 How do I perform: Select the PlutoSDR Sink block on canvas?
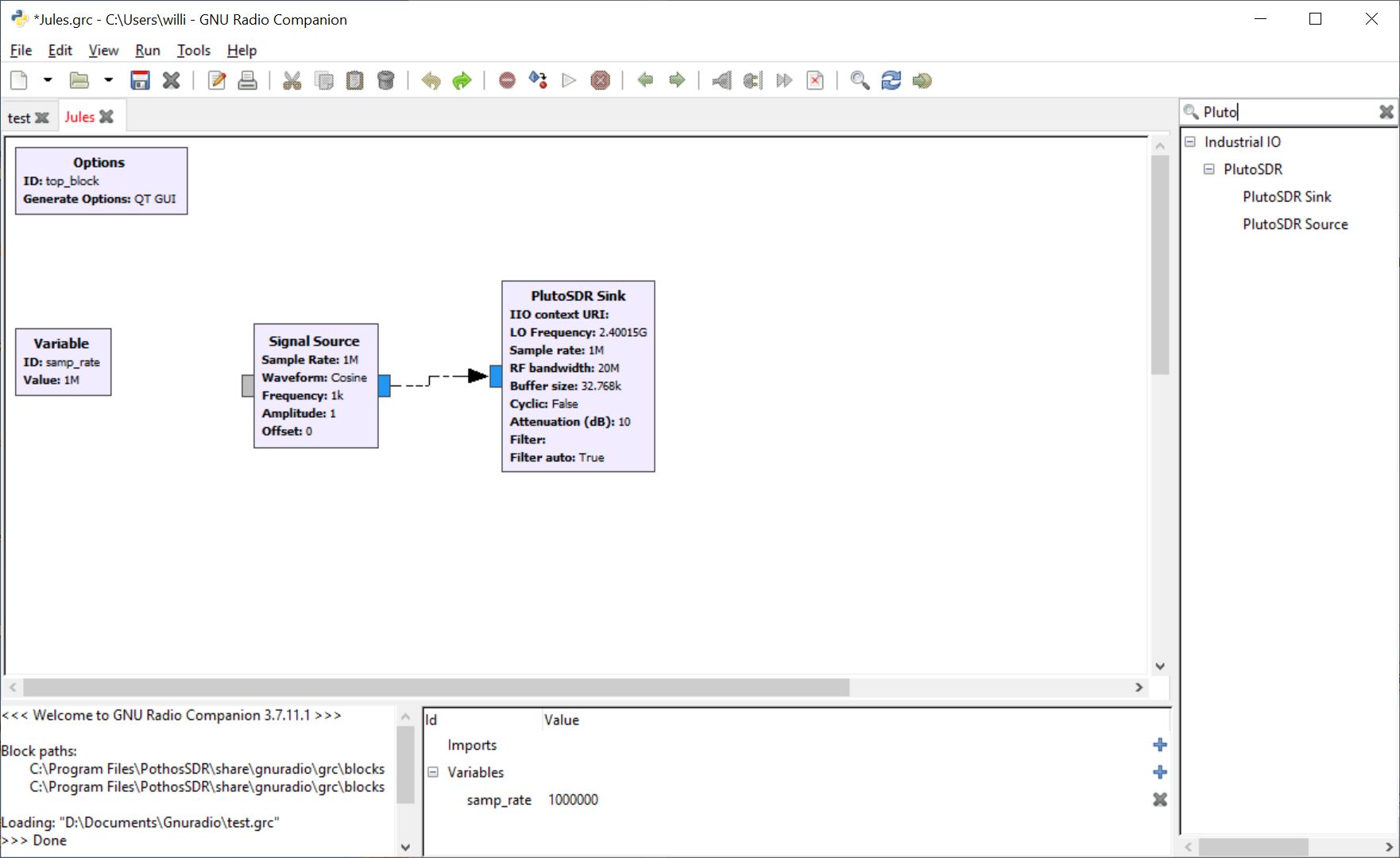[578, 376]
